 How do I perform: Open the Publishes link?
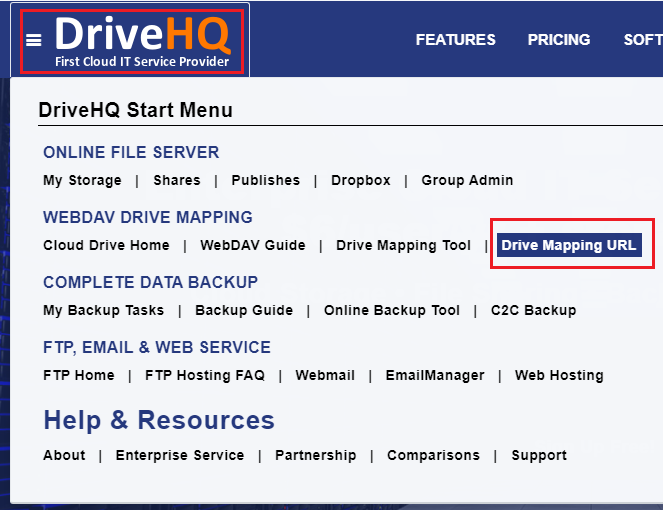265,180
